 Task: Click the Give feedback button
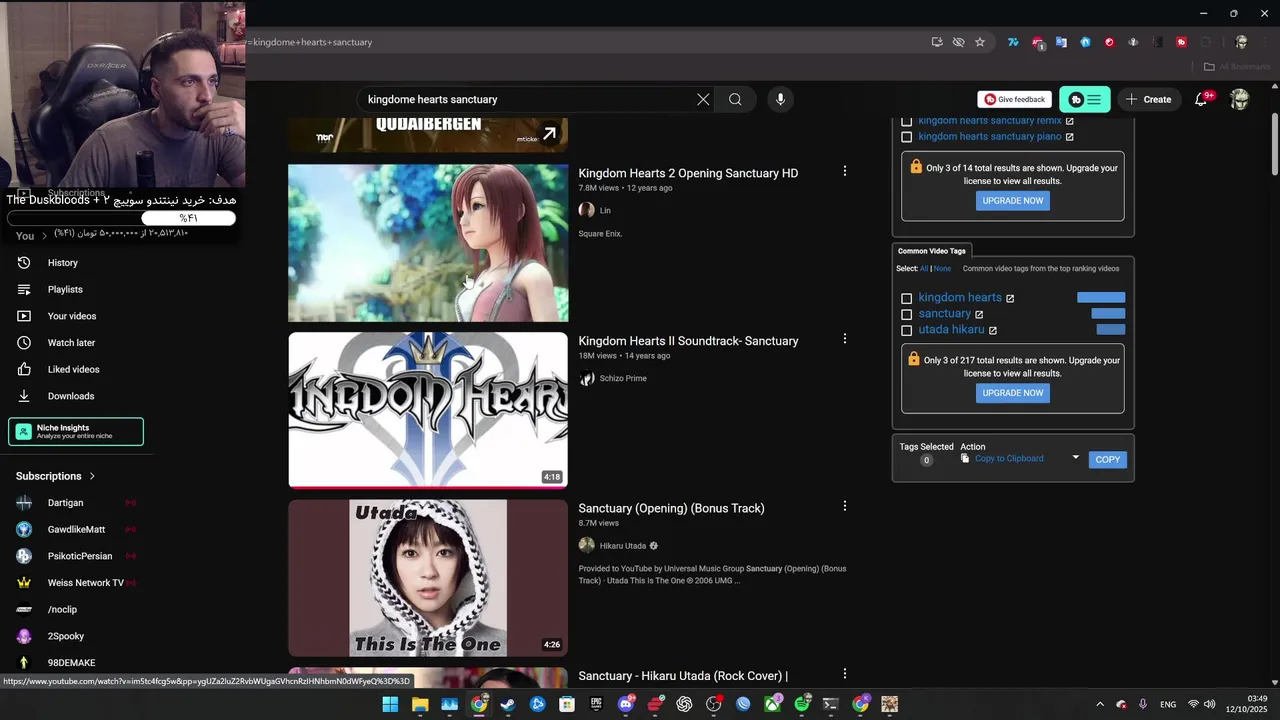pyautogui.click(x=1015, y=99)
